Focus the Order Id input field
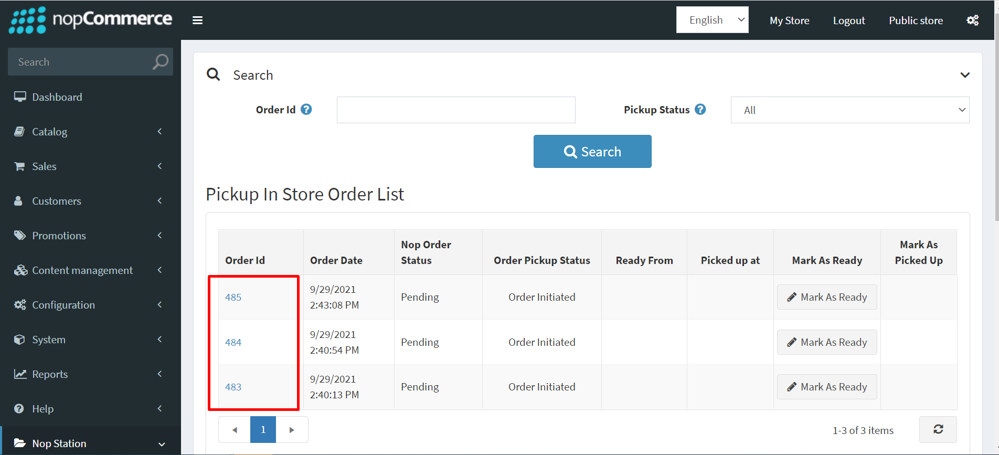 (456, 110)
